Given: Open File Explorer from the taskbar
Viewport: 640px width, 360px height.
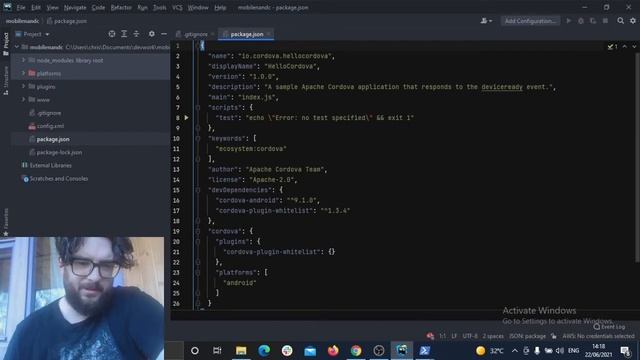Looking at the screenshot, I should [241, 350].
